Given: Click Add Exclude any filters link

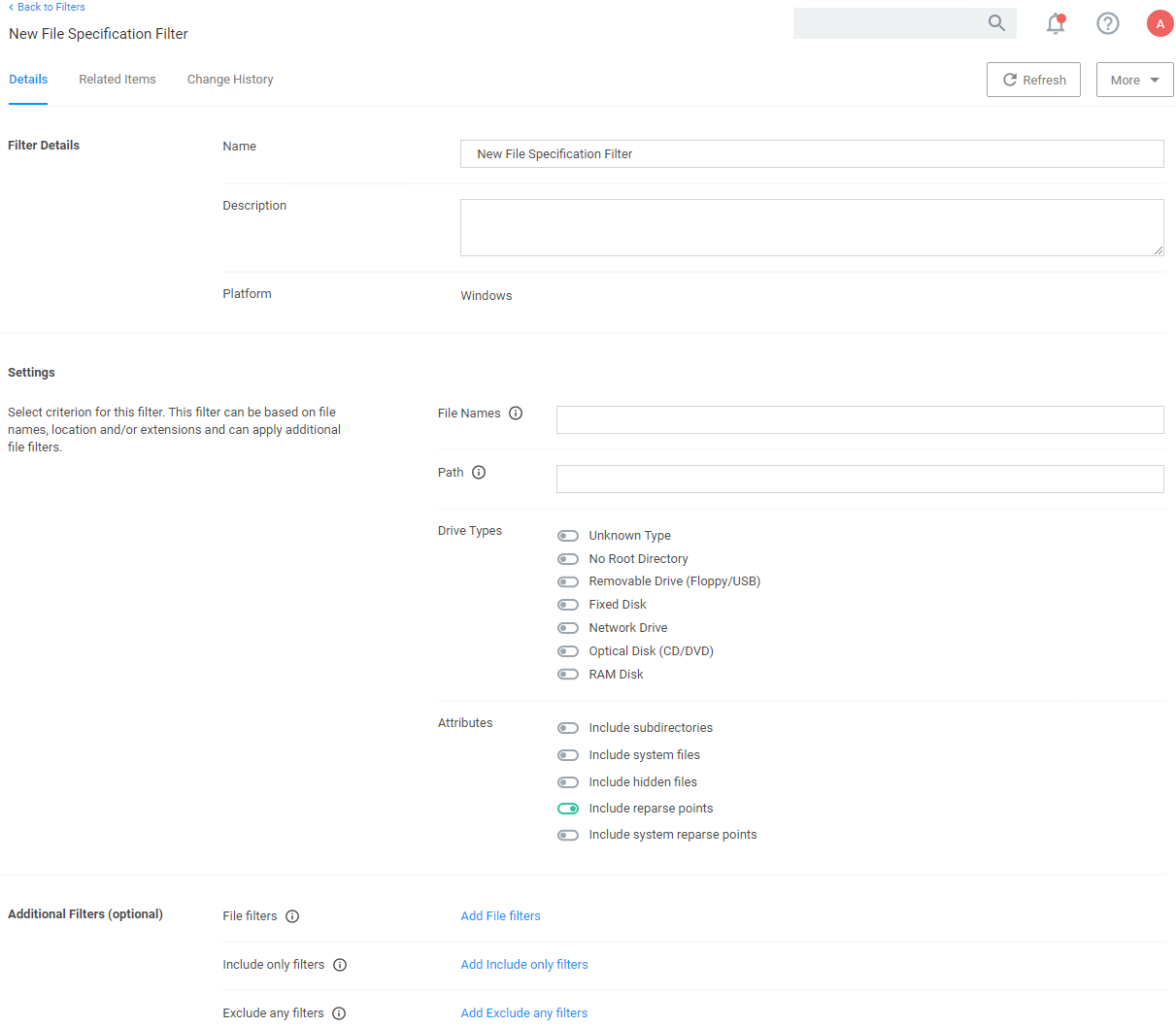Looking at the screenshot, I should 524,1013.
